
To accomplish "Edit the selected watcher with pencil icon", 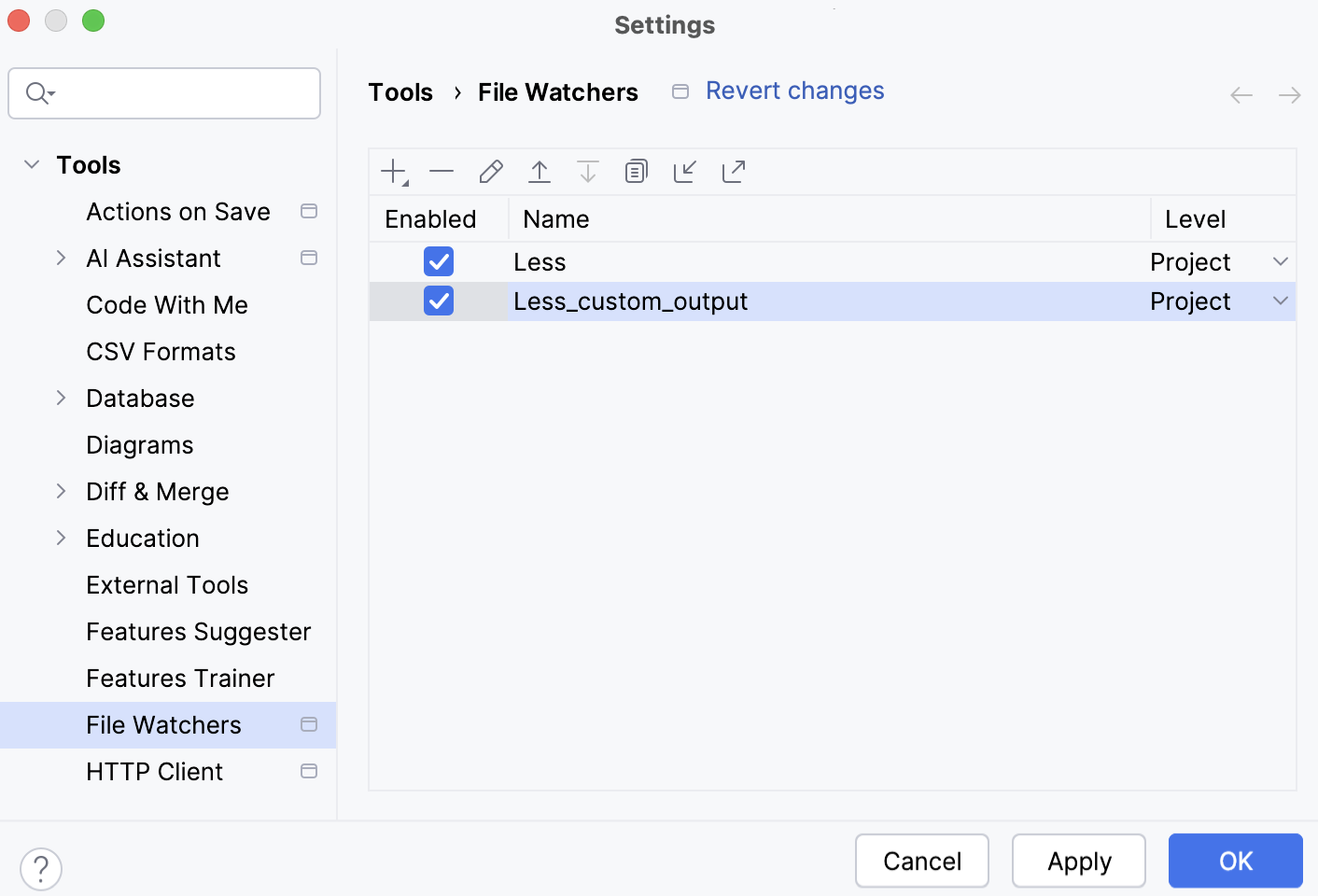I will tap(490, 172).
